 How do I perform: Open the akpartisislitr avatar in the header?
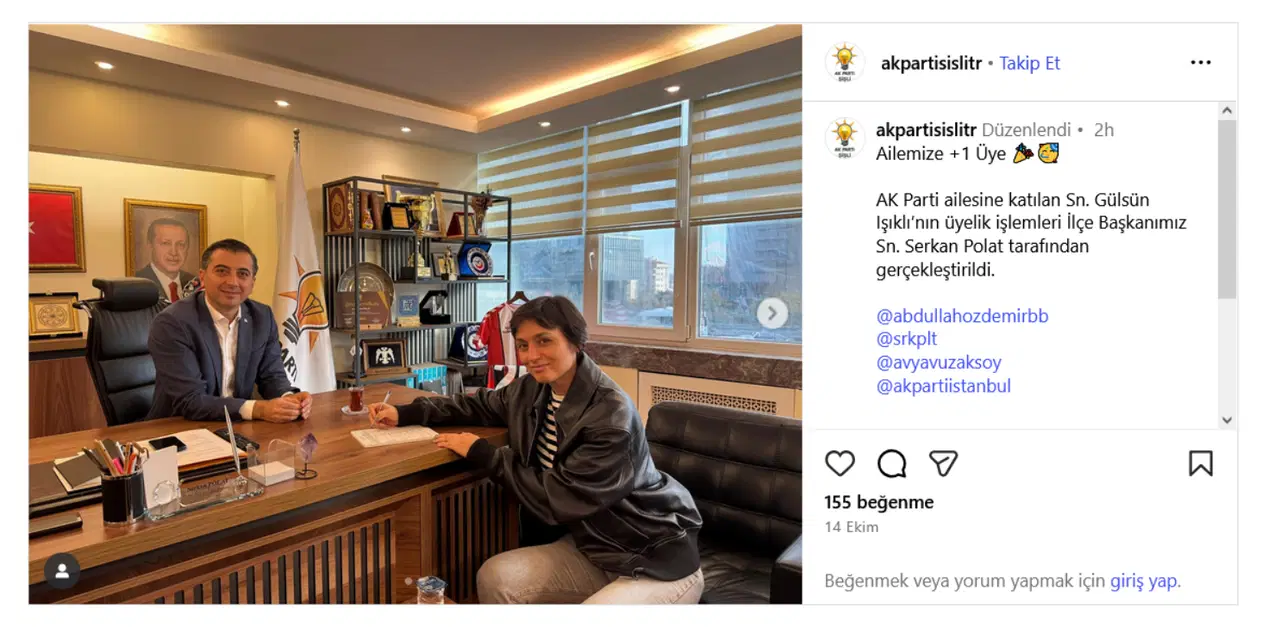pos(845,63)
